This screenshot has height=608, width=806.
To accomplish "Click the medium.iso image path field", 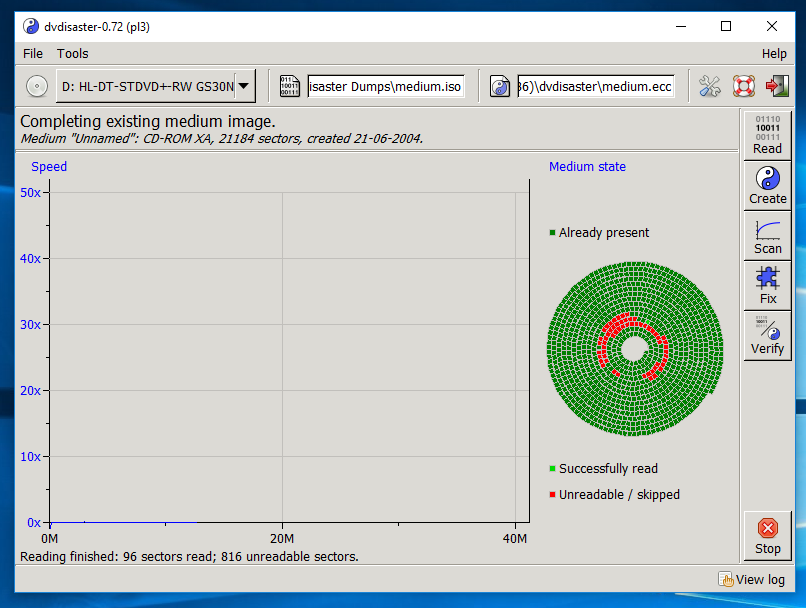I will 386,86.
